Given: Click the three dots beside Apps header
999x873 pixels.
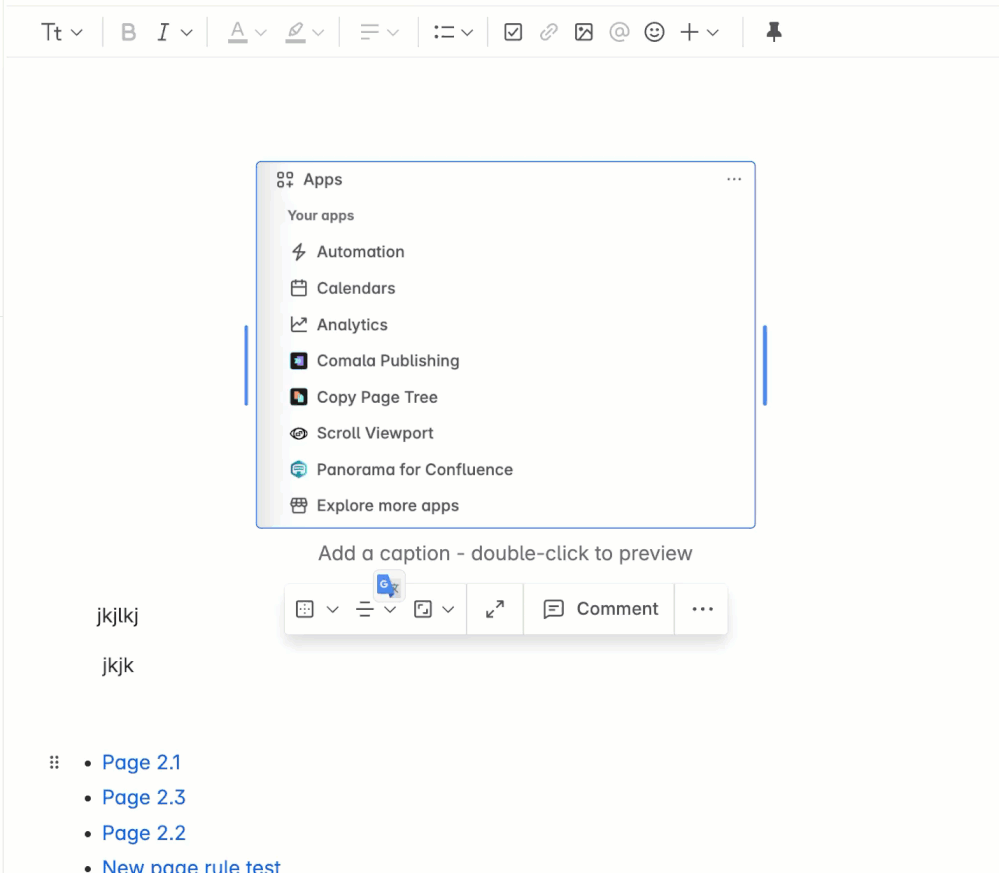Looking at the screenshot, I should pos(734,179).
